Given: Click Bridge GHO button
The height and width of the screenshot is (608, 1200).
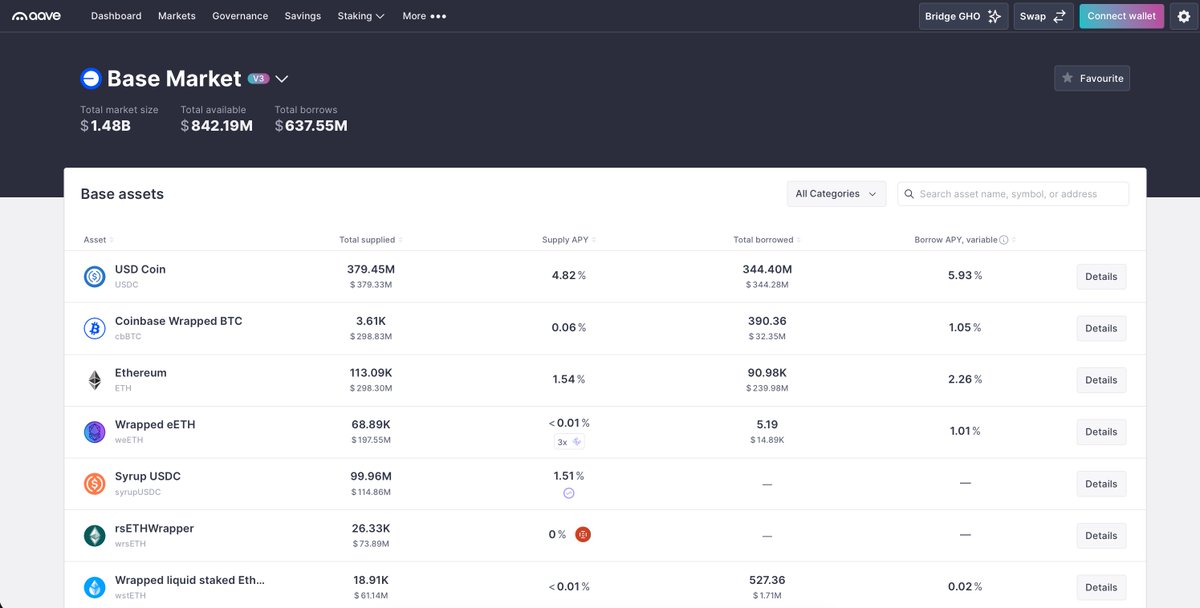Looking at the screenshot, I should [963, 16].
